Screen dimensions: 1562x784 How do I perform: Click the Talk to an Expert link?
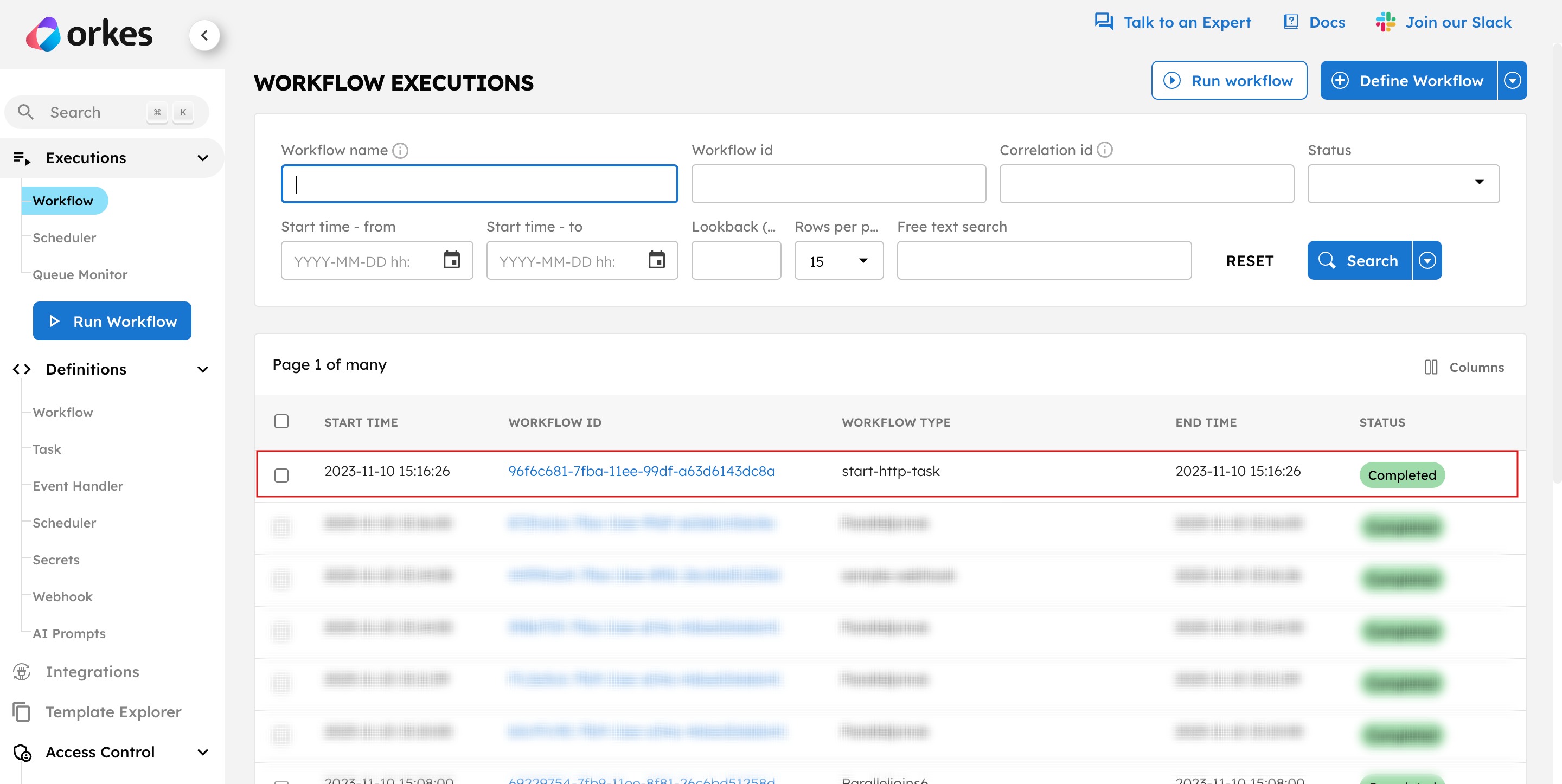[1187, 22]
